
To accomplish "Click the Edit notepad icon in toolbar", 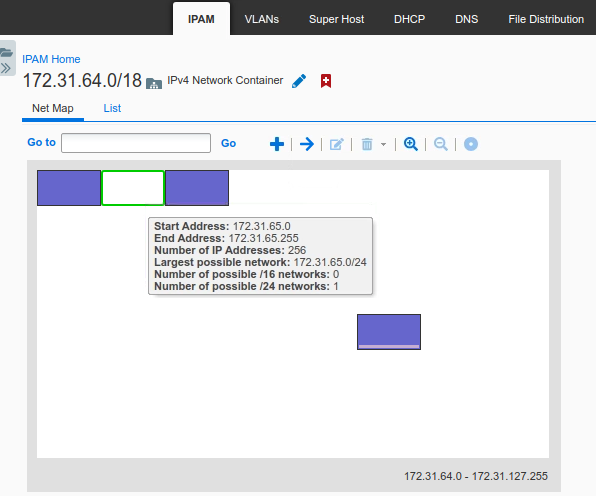I will [336, 144].
